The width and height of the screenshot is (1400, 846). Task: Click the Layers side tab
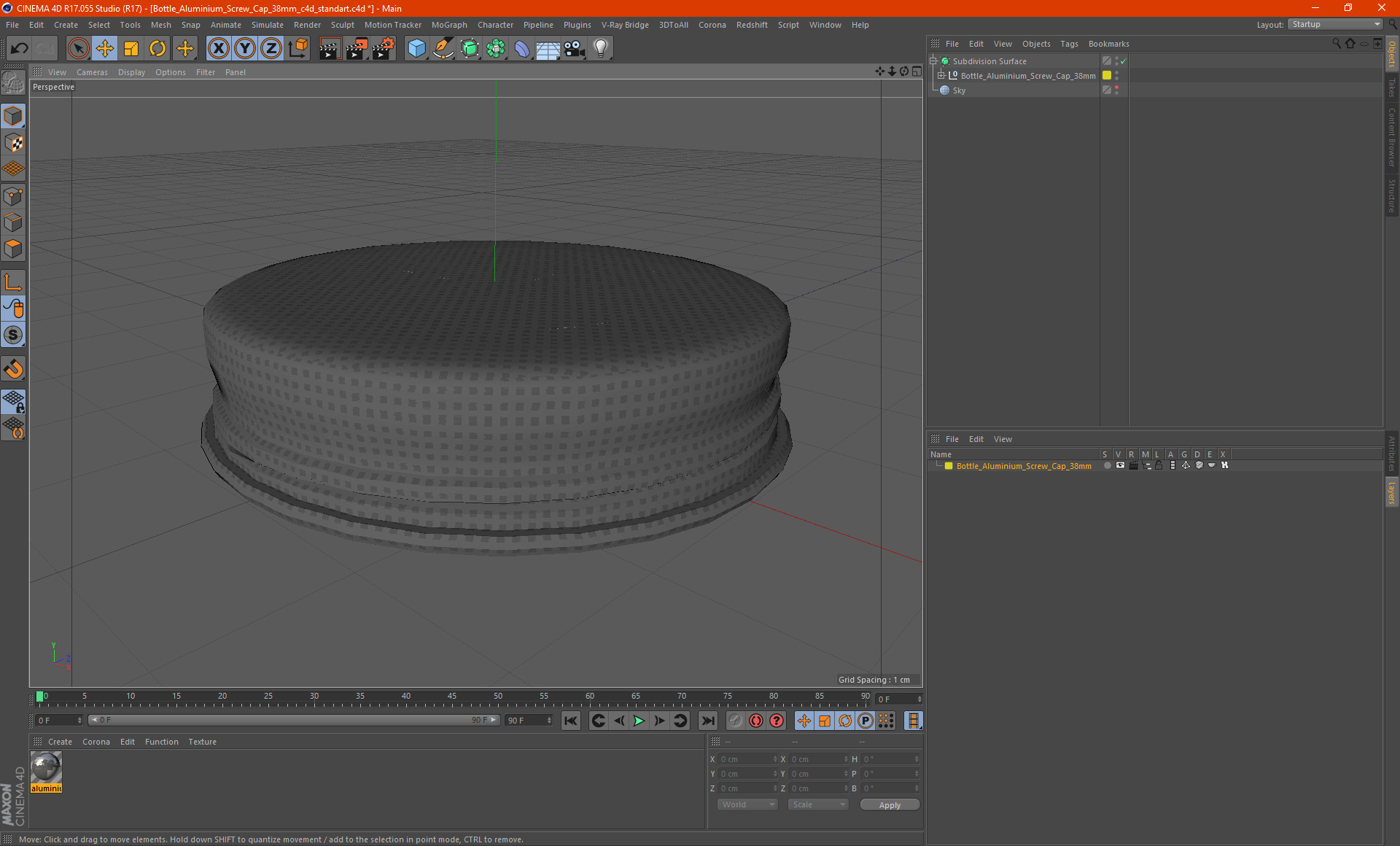pos(1392,492)
